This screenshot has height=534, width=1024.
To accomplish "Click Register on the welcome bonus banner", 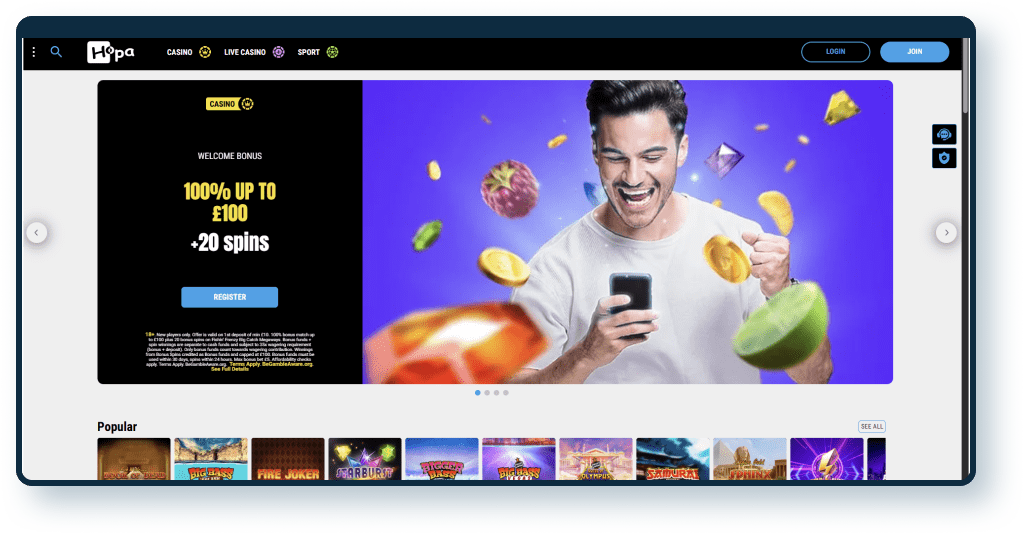I will pyautogui.click(x=229, y=297).
